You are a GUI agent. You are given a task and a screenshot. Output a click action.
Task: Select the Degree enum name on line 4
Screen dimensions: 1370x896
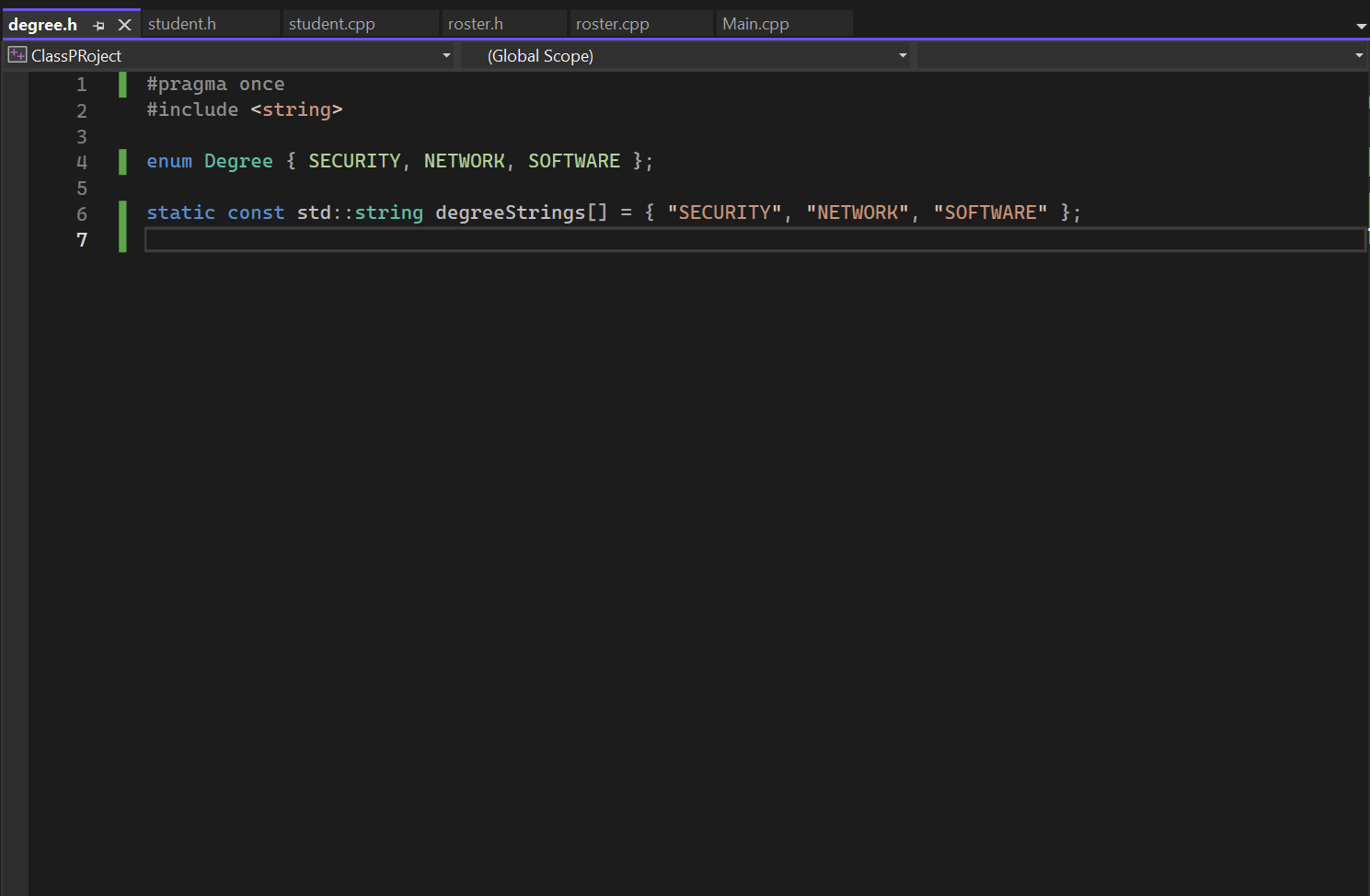[238, 161]
